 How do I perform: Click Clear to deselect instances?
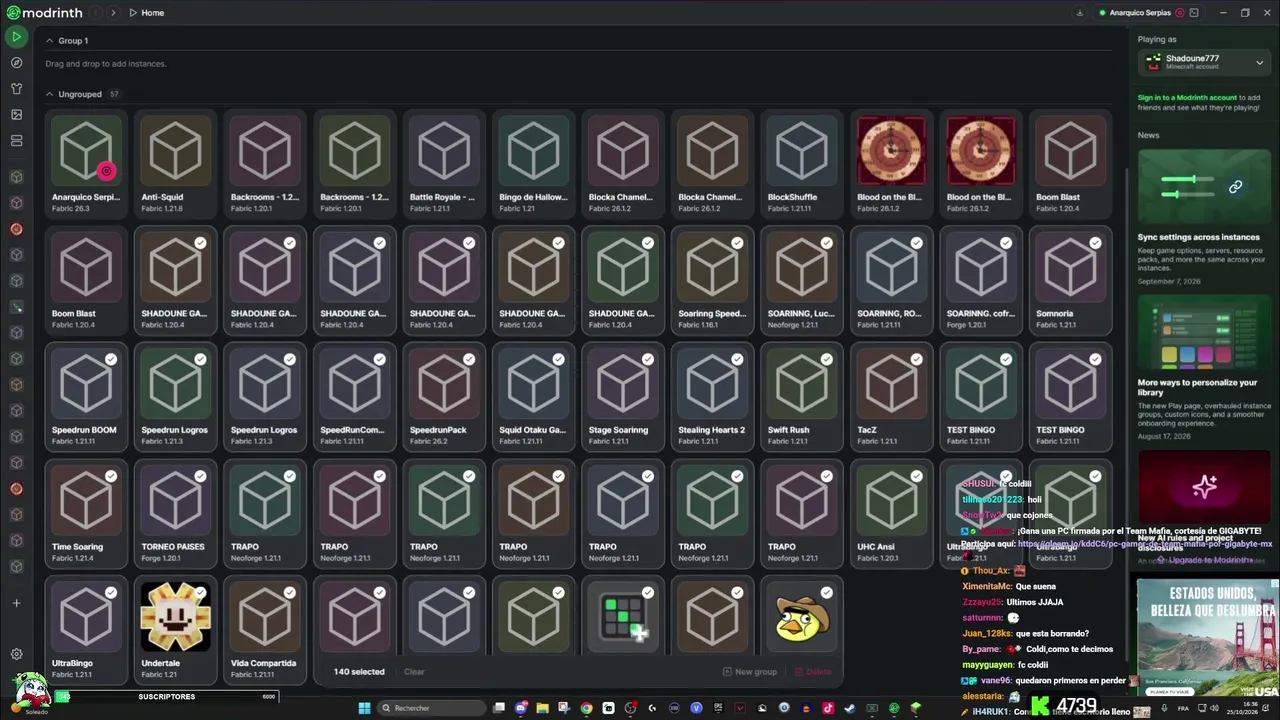point(414,672)
